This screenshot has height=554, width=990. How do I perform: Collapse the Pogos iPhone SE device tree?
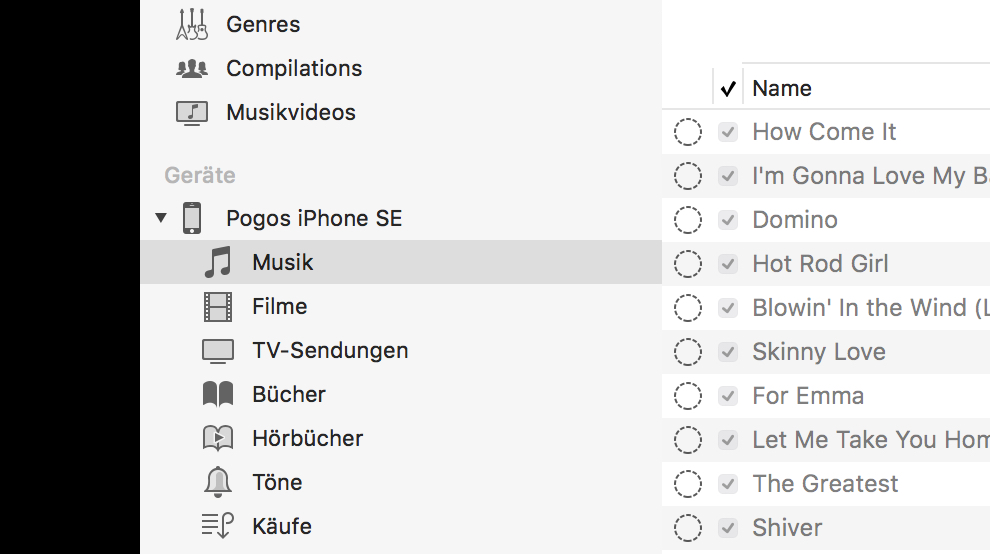coord(161,219)
